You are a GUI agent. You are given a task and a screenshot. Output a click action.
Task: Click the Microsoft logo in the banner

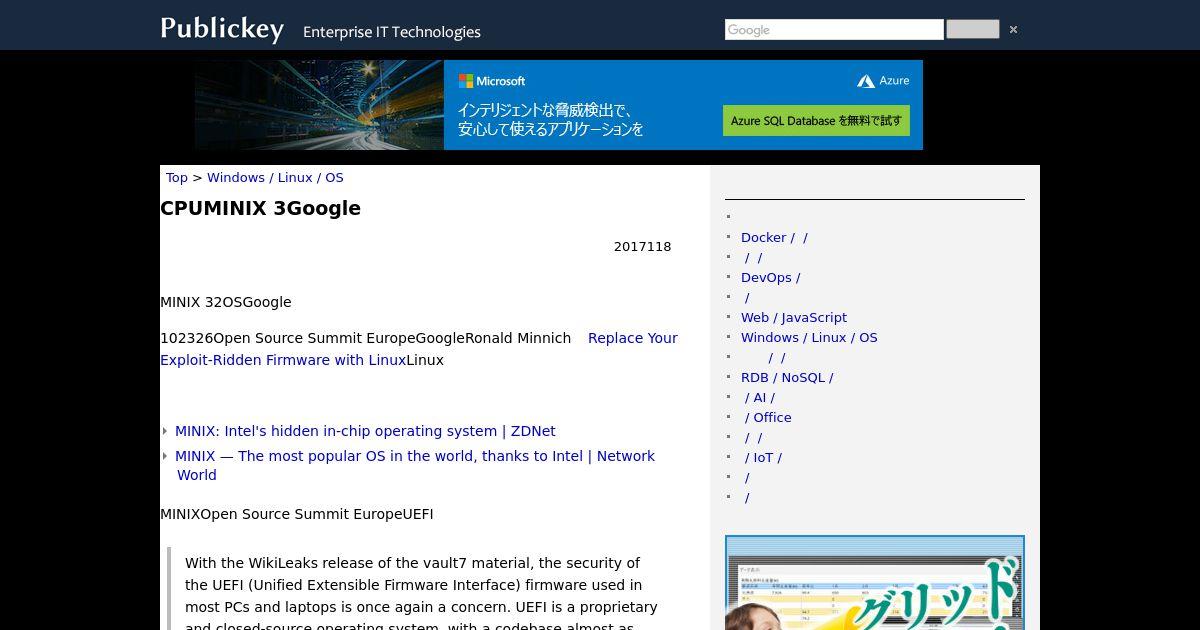492,81
